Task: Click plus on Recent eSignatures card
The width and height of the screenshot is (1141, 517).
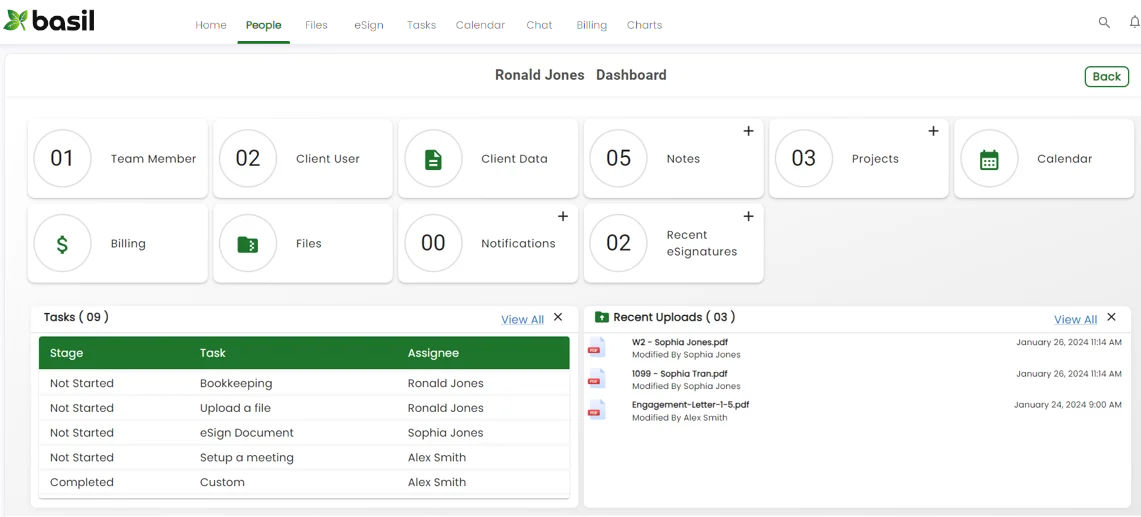Action: pos(748,216)
